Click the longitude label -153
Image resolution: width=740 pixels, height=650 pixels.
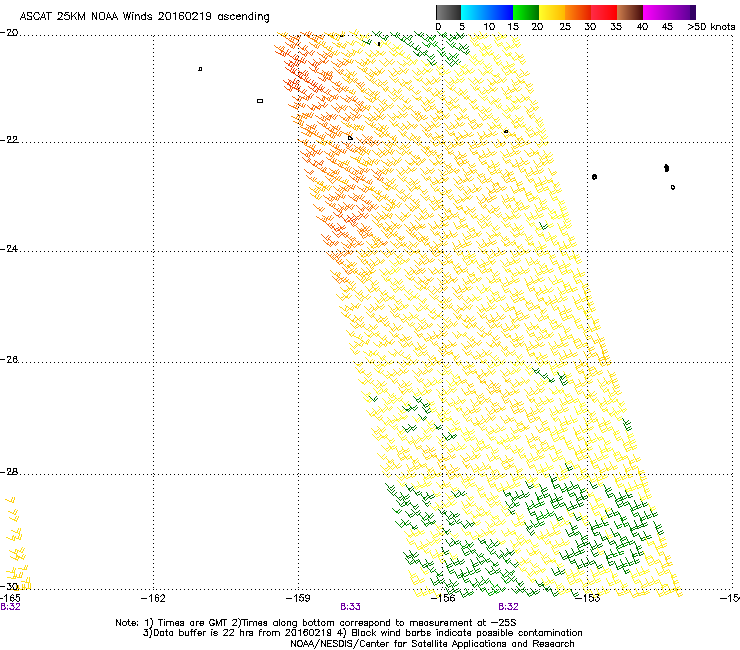[x=588, y=598]
